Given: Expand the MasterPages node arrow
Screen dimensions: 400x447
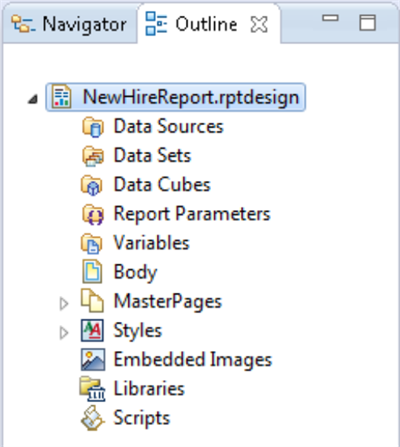Looking at the screenshot, I should 64,304.
